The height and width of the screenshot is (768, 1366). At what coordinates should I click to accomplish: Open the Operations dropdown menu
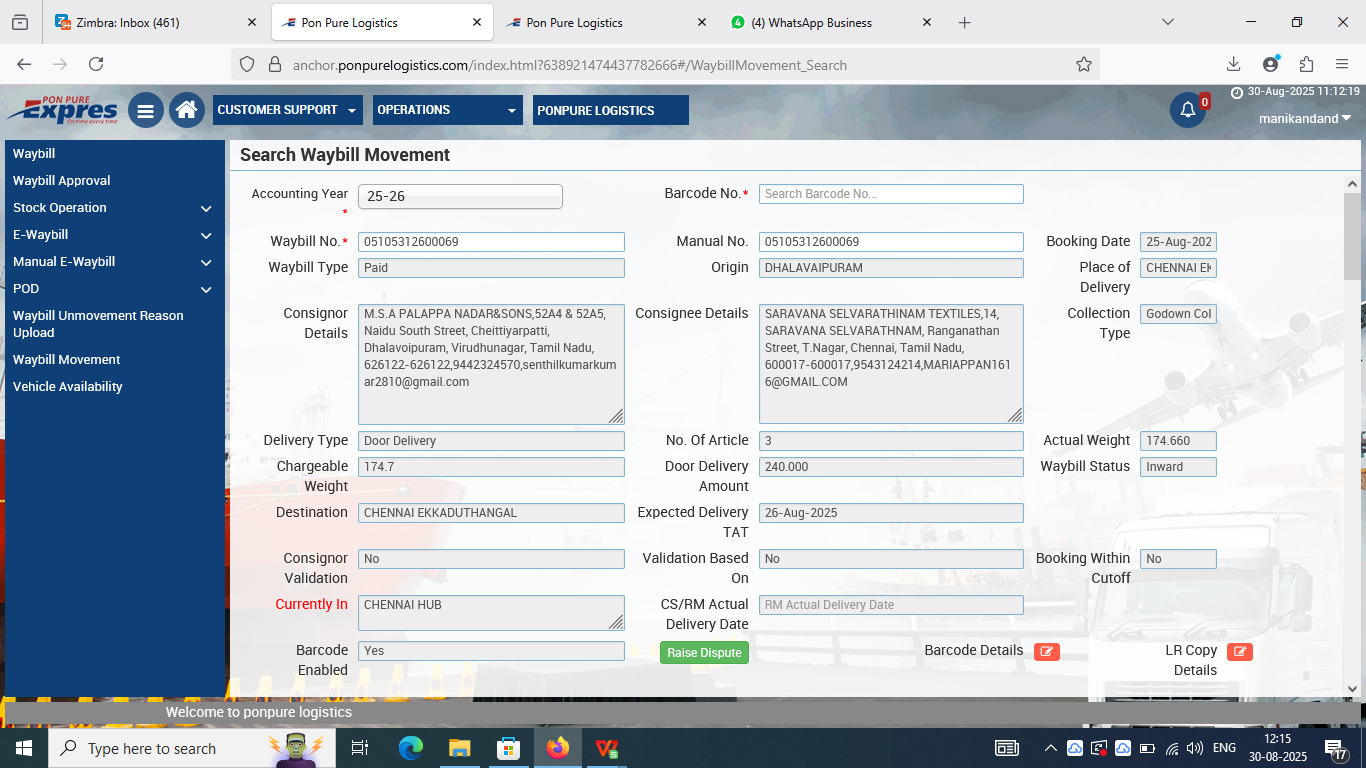coord(447,110)
